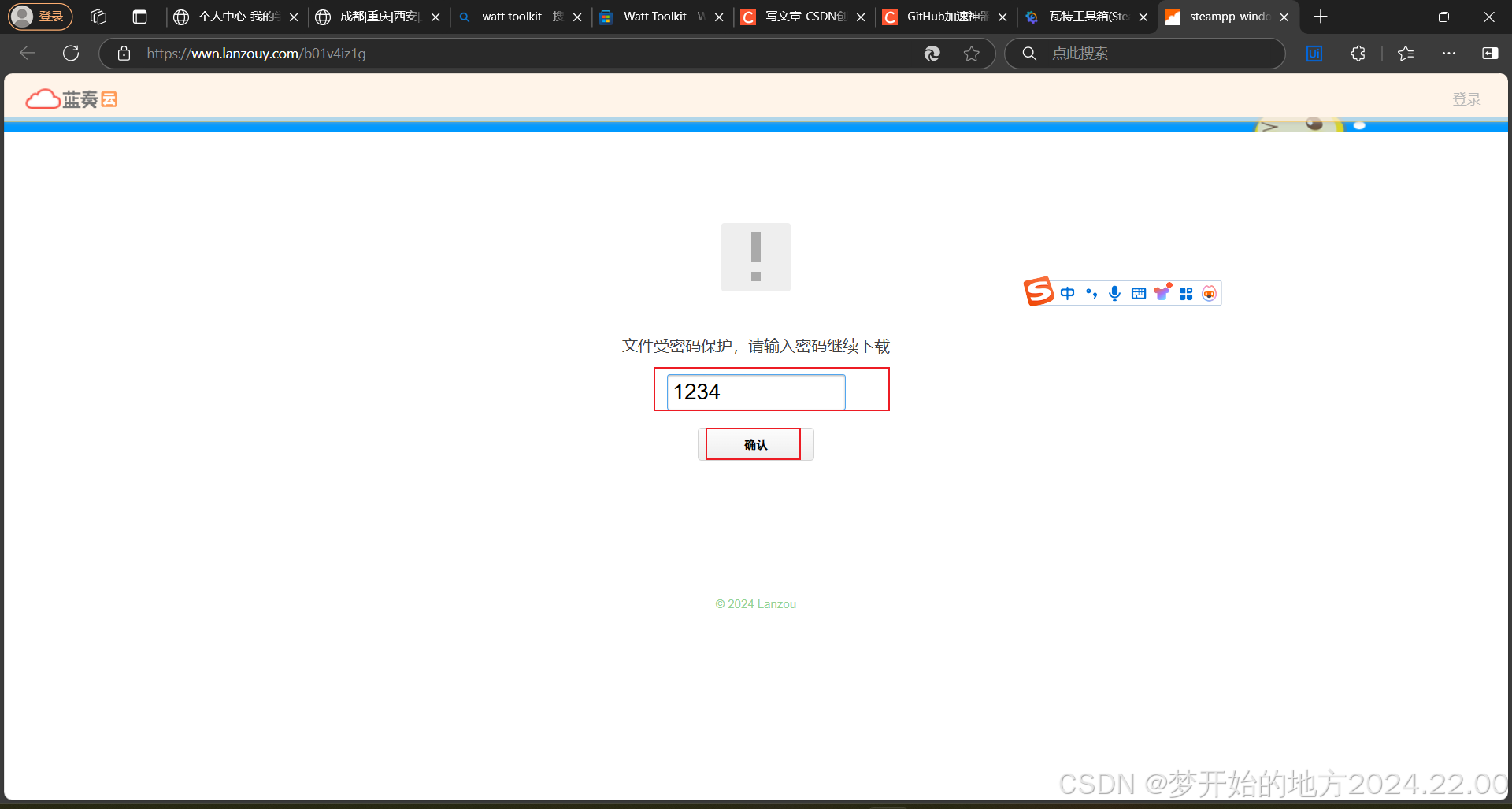The height and width of the screenshot is (809, 1512).
Task: Click the 登录 login link
Action: pyautogui.click(x=1466, y=98)
